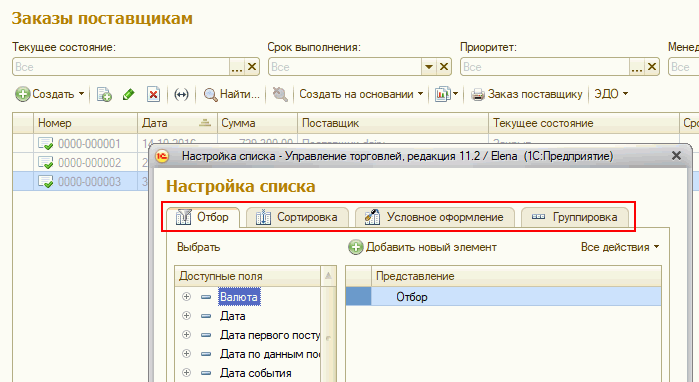Image resolution: width=699 pixels, height=382 pixels.
Task: Open Создать на основании dropdown
Action: tap(361, 94)
